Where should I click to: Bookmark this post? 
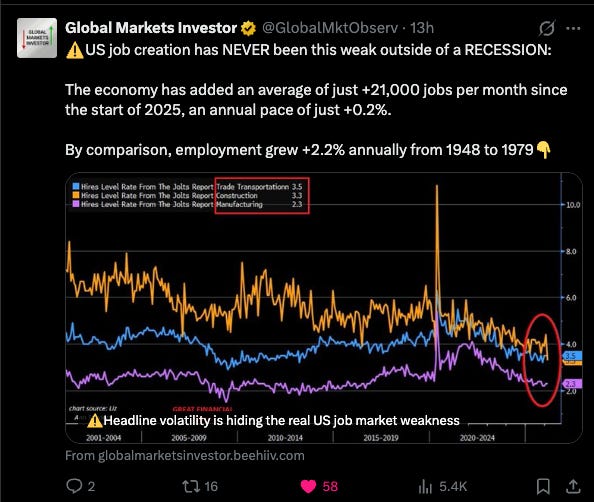point(543,486)
